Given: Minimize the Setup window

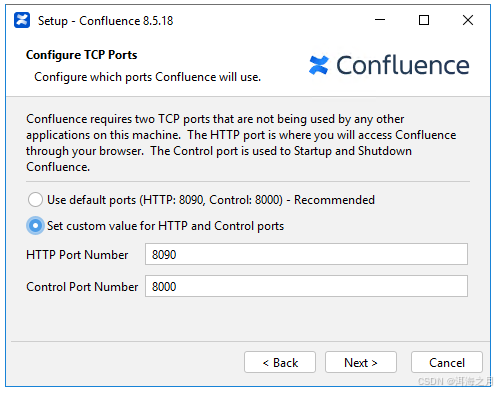Looking at the screenshot, I should (380, 20).
